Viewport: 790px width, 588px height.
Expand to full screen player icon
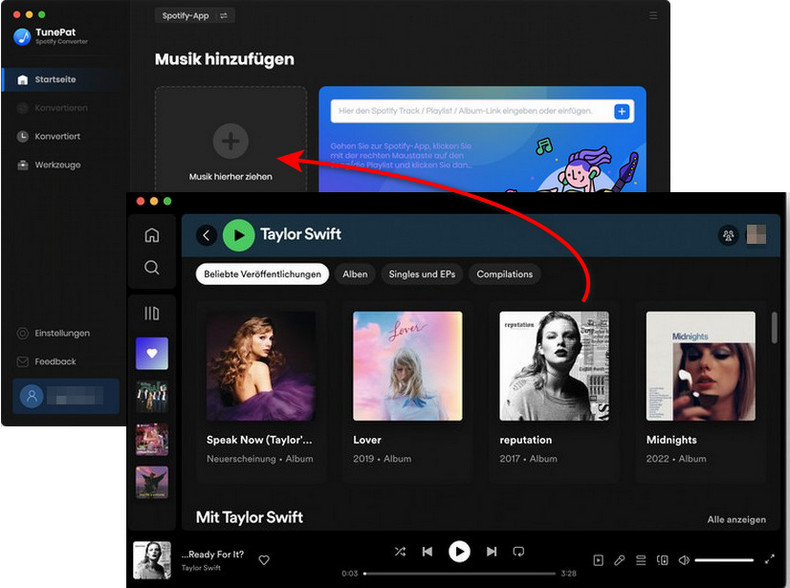769,559
